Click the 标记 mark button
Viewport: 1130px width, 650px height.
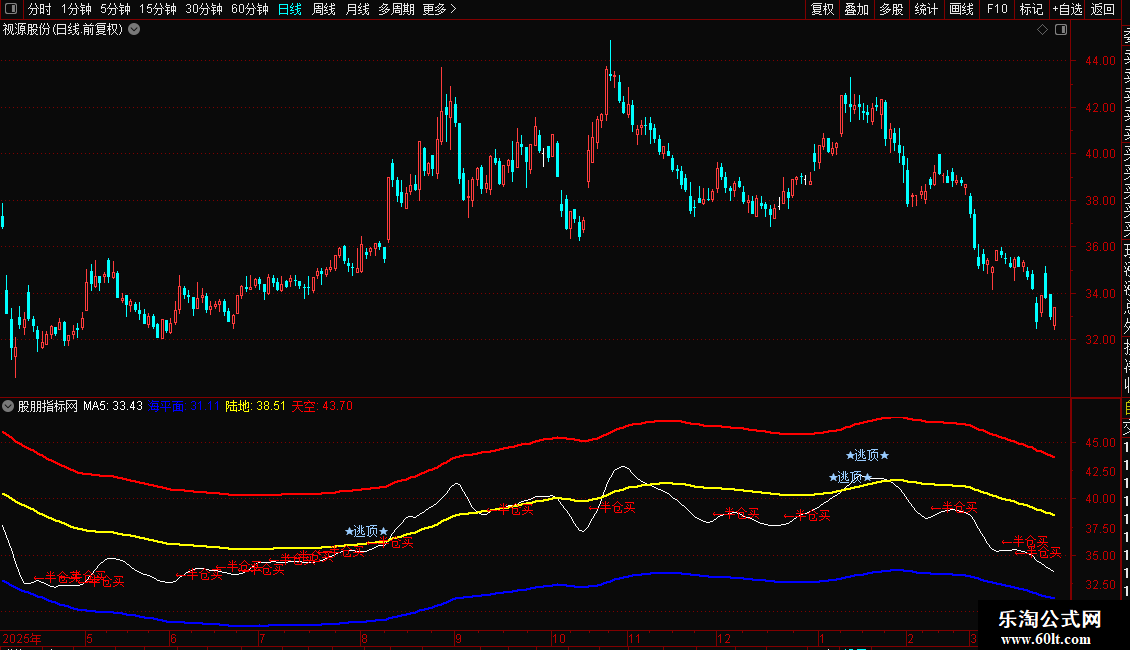[1031, 9]
